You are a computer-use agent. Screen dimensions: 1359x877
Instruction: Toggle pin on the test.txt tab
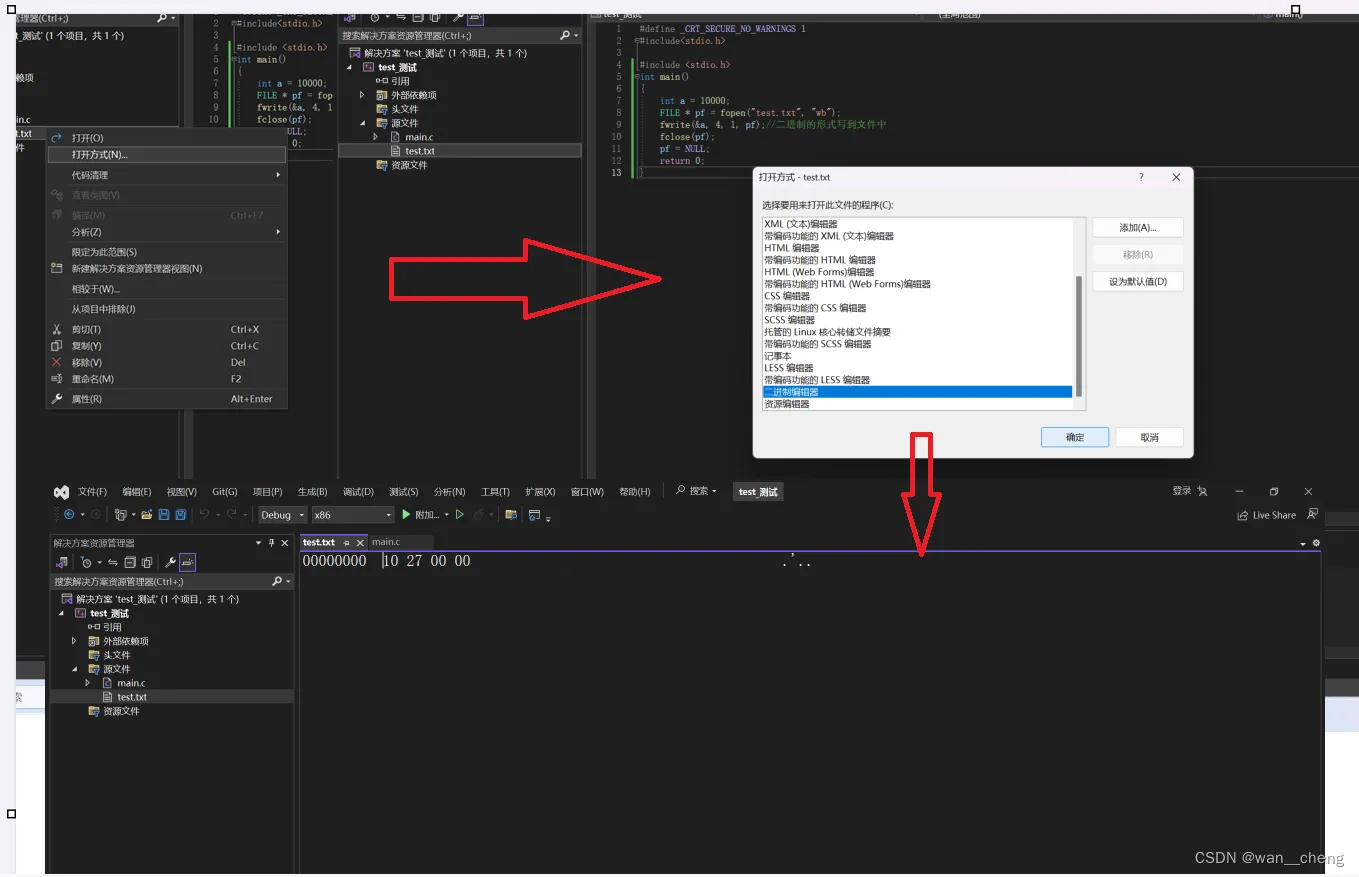point(346,543)
